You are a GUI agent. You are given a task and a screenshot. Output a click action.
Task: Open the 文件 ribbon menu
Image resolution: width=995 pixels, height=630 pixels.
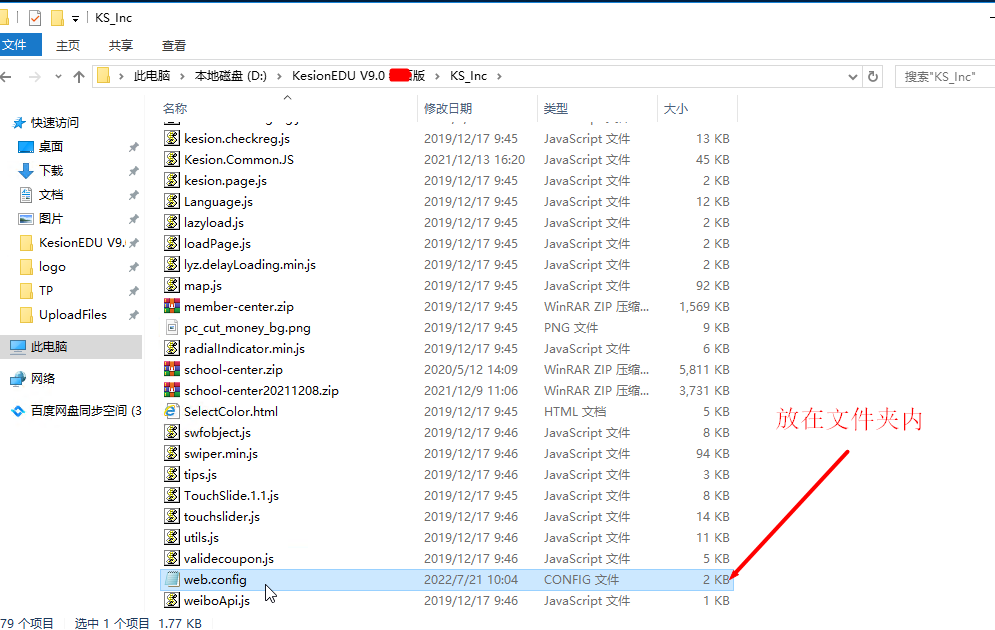pyautogui.click(x=16, y=45)
